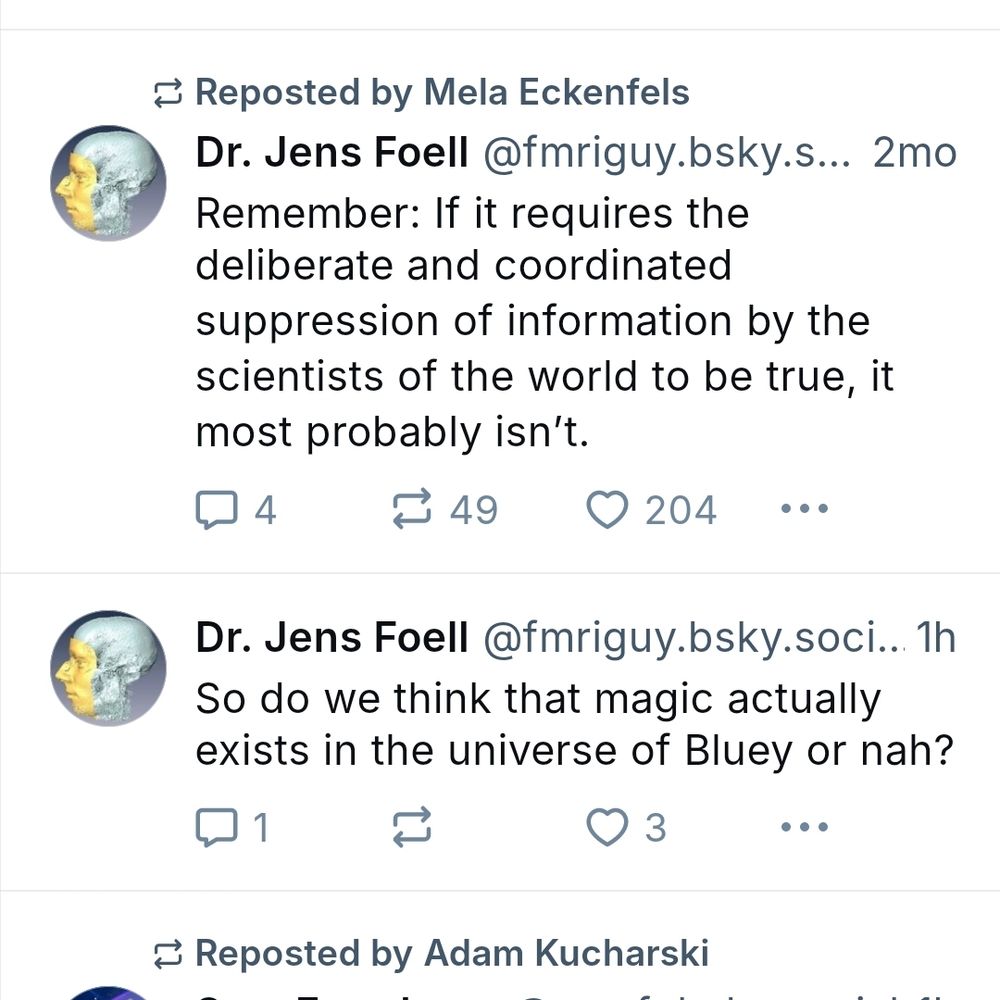Open more options on the Bluey post
The image size is (1000, 1000).
[804, 827]
